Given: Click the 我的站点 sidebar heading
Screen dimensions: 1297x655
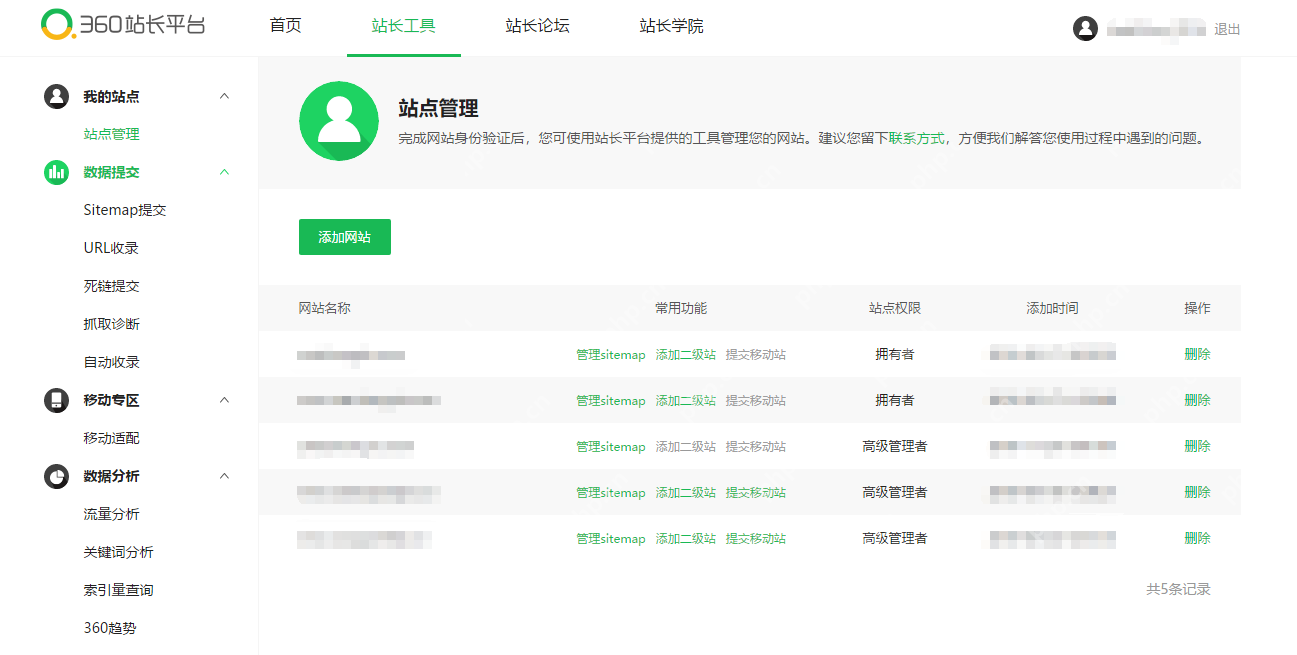Looking at the screenshot, I should click(111, 97).
